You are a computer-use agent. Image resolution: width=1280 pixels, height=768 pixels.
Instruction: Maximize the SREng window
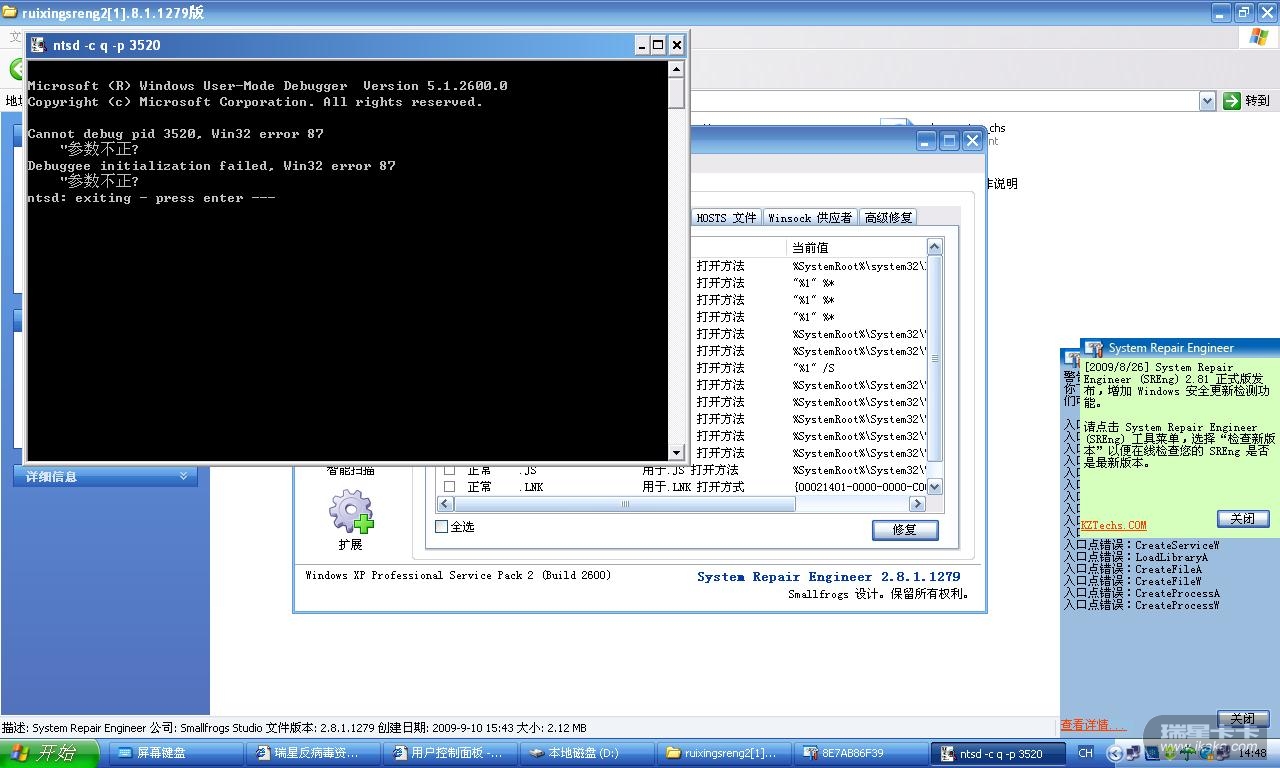(949, 141)
